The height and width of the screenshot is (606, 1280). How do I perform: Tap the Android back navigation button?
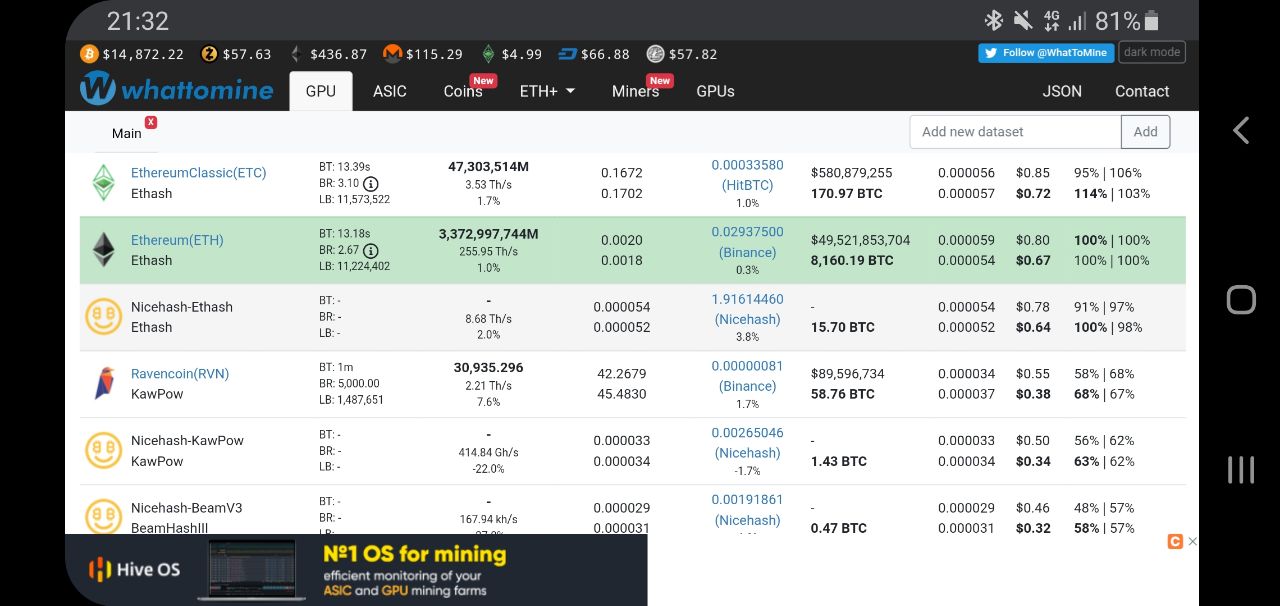[1240, 130]
